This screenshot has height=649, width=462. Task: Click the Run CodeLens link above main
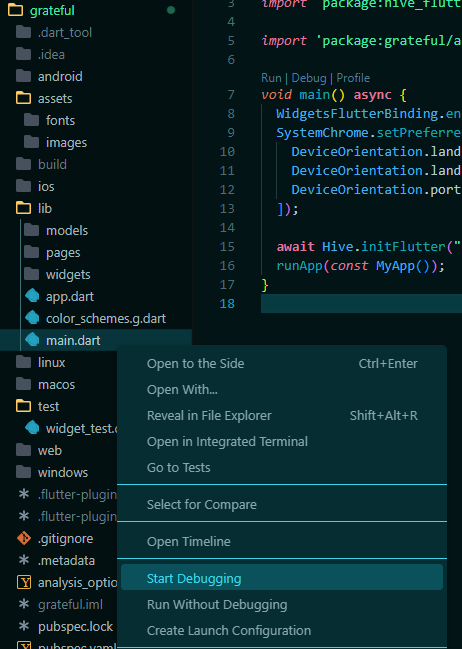(x=271, y=78)
